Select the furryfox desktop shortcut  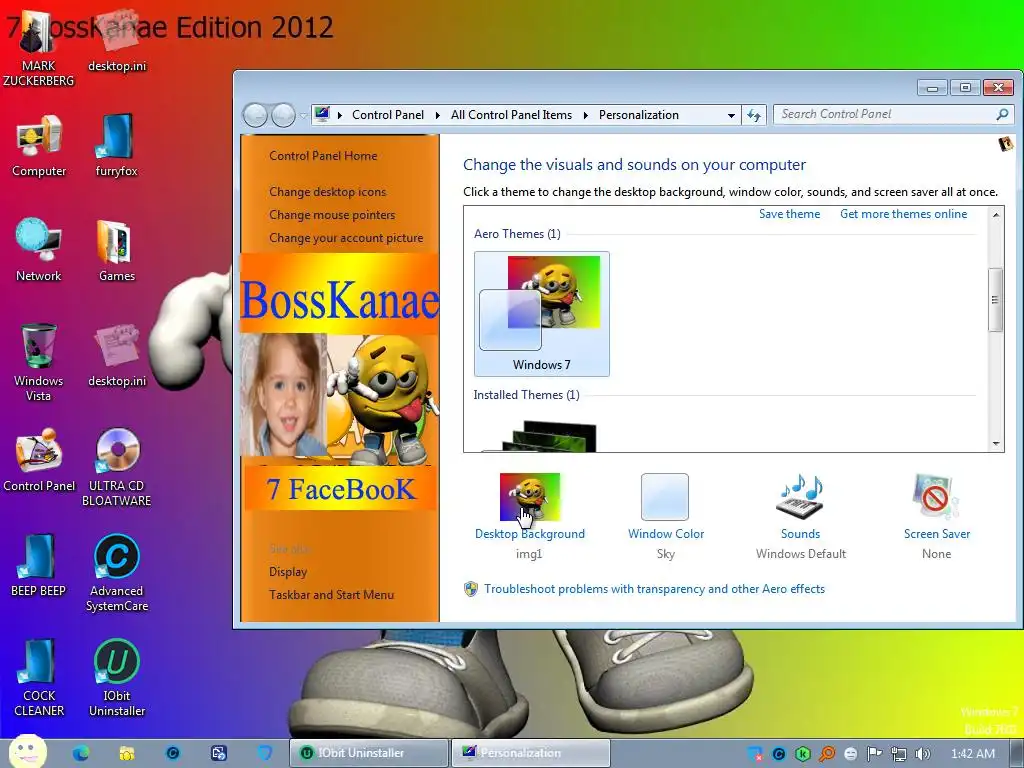116,146
